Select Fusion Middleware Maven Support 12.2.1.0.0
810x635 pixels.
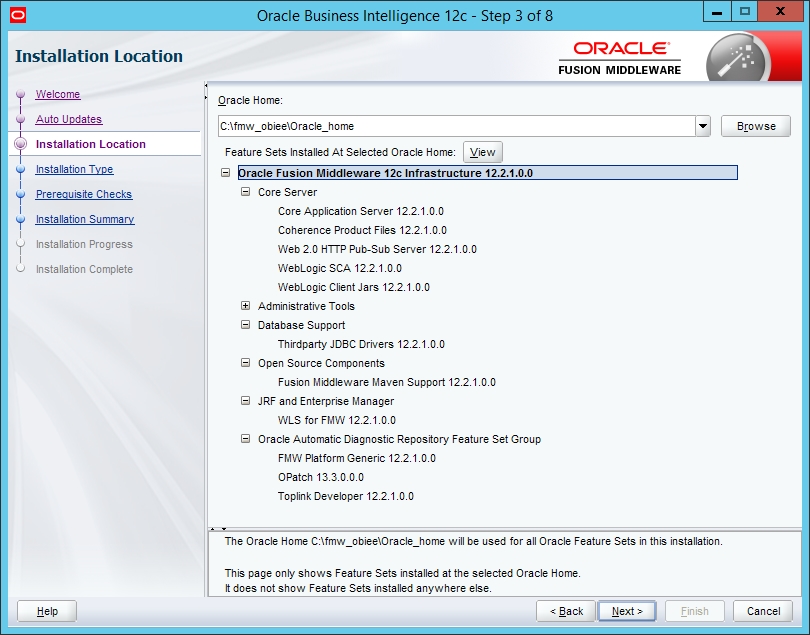tap(386, 382)
